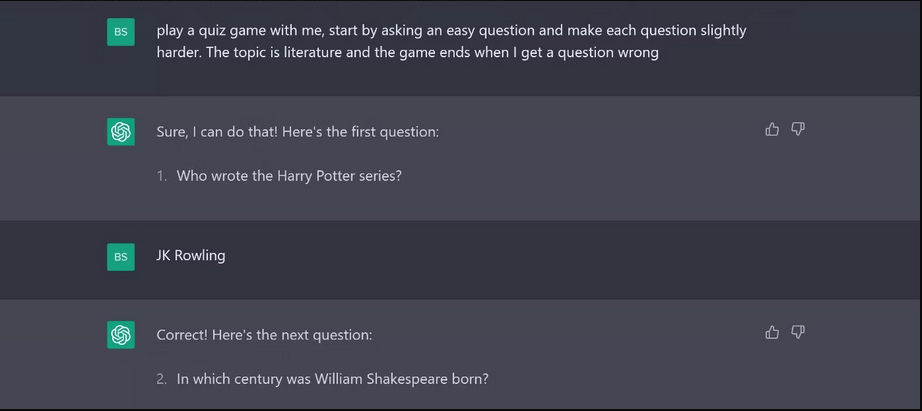
Task: Click the 'JK Rowling' answer text
Action: click(191, 255)
